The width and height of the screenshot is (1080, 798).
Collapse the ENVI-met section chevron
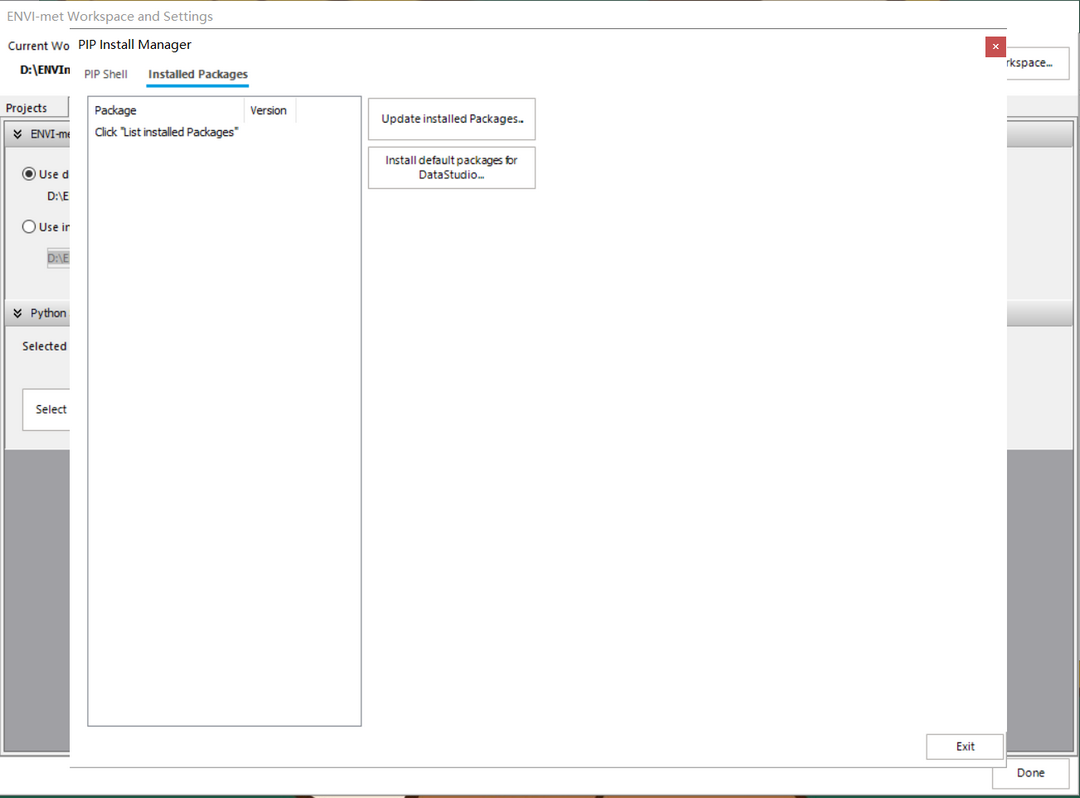(x=18, y=134)
